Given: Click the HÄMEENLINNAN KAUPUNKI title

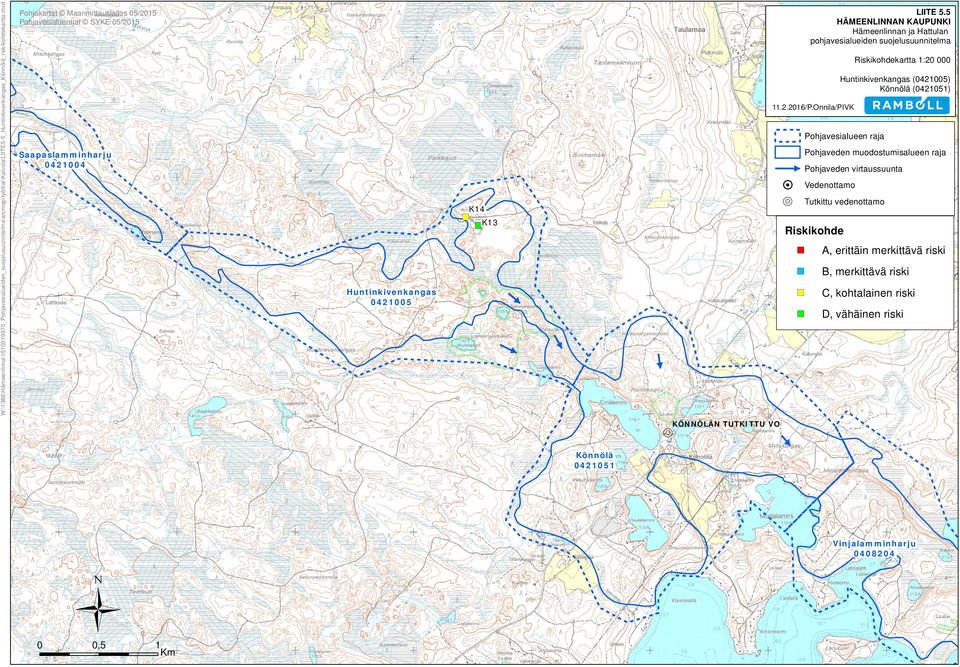Looking at the screenshot, I should (x=893, y=21).
